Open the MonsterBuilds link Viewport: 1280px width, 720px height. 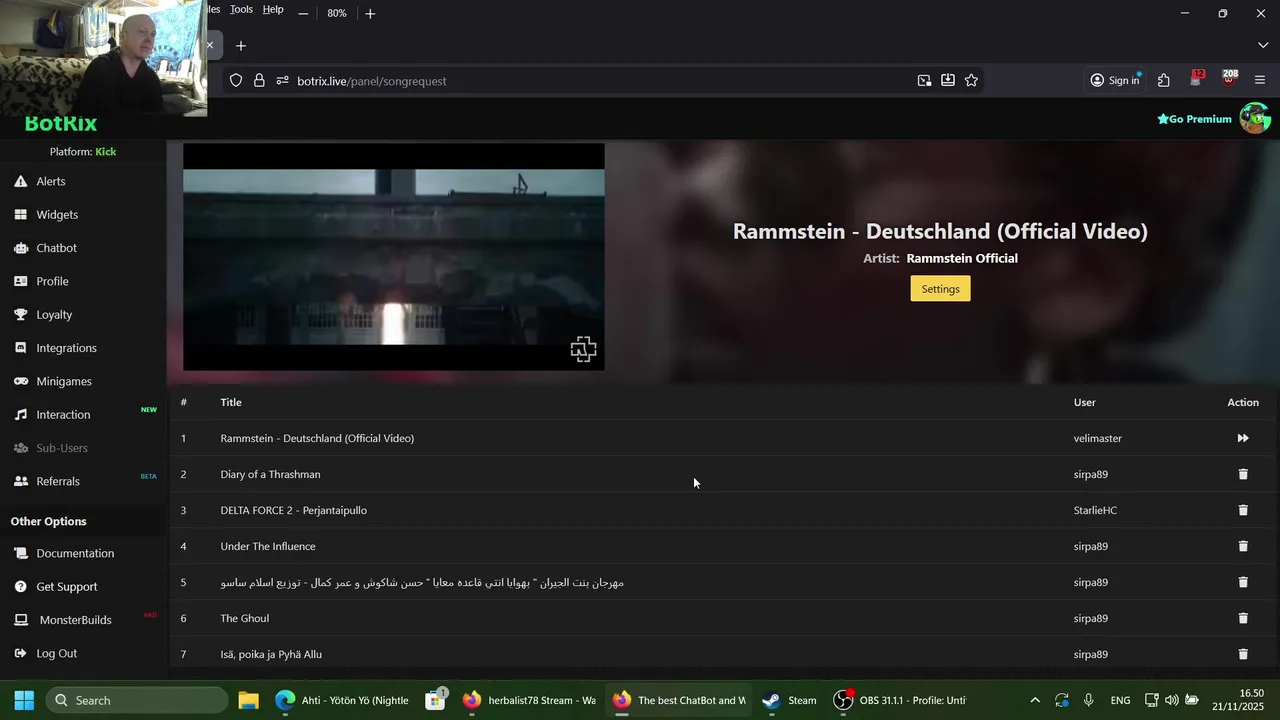pyautogui.click(x=75, y=620)
